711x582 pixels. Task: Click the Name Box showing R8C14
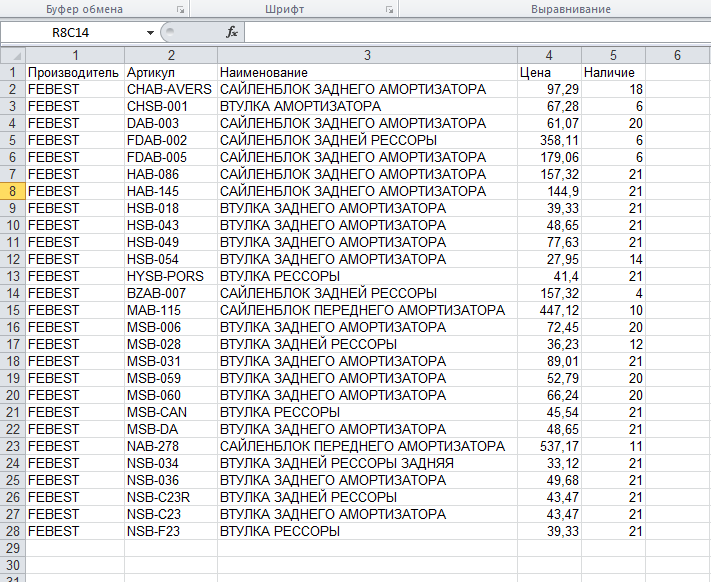click(73, 33)
